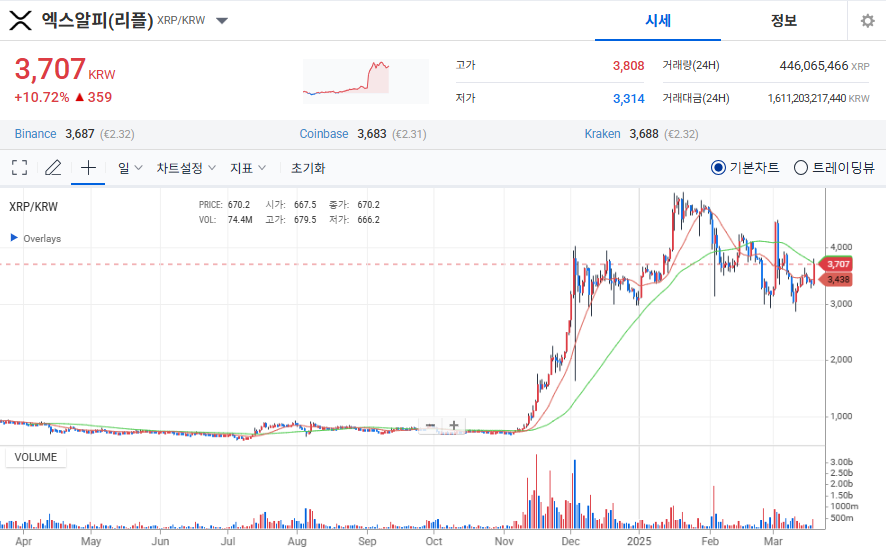Select the pencil drawing tool

(53, 167)
